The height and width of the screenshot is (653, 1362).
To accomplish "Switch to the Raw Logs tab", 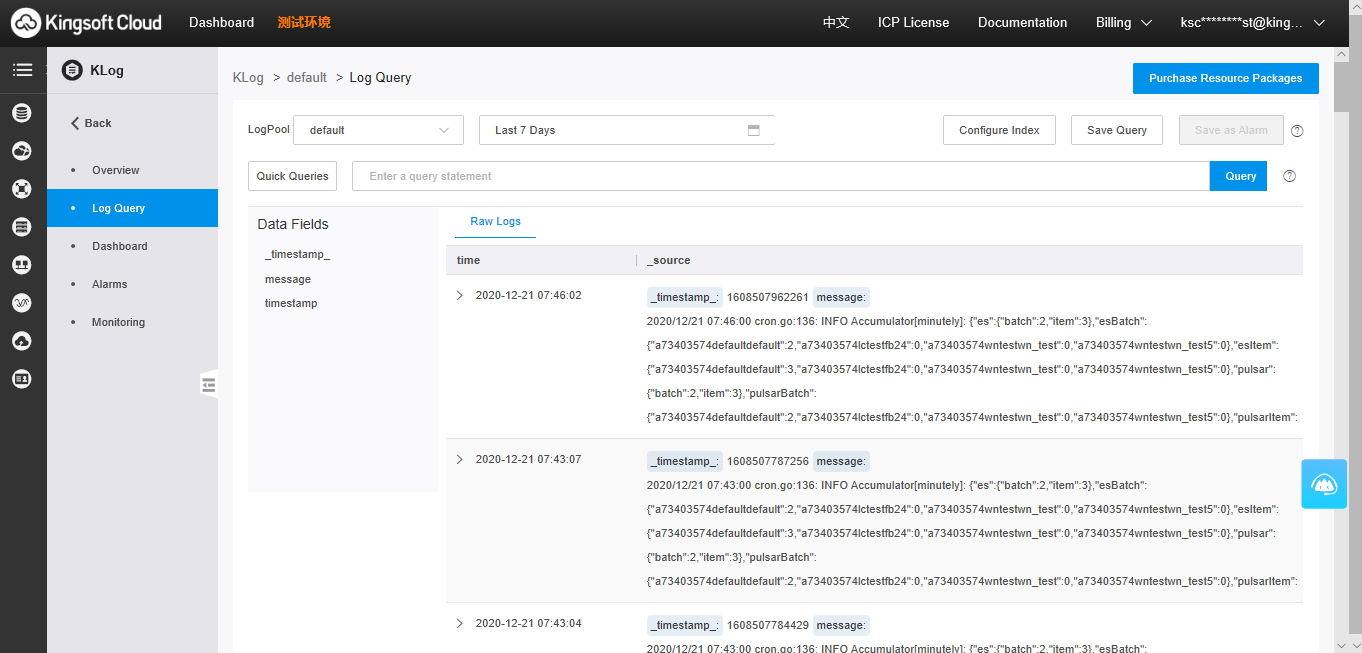I will tap(495, 221).
